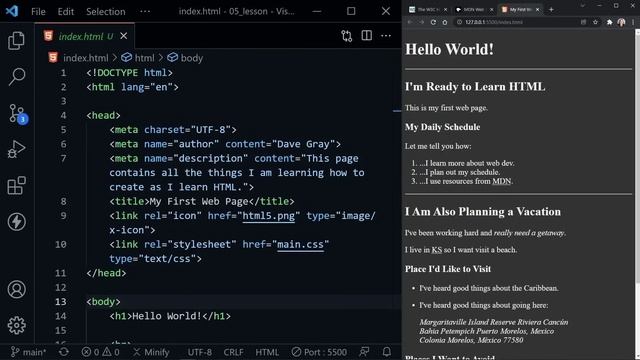Synchronize changes from the status bar
This screenshot has width=640, height=360.
click(x=64, y=352)
